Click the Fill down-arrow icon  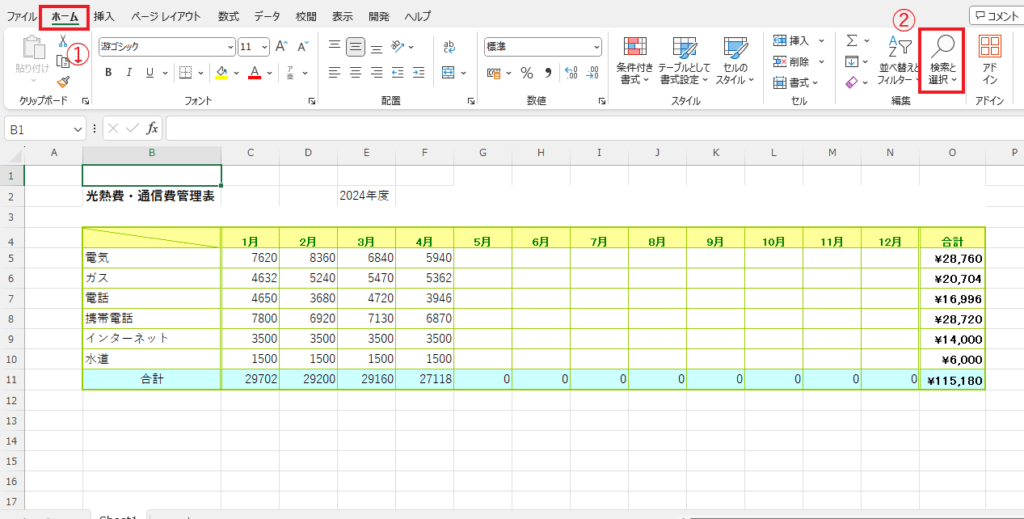point(852,61)
